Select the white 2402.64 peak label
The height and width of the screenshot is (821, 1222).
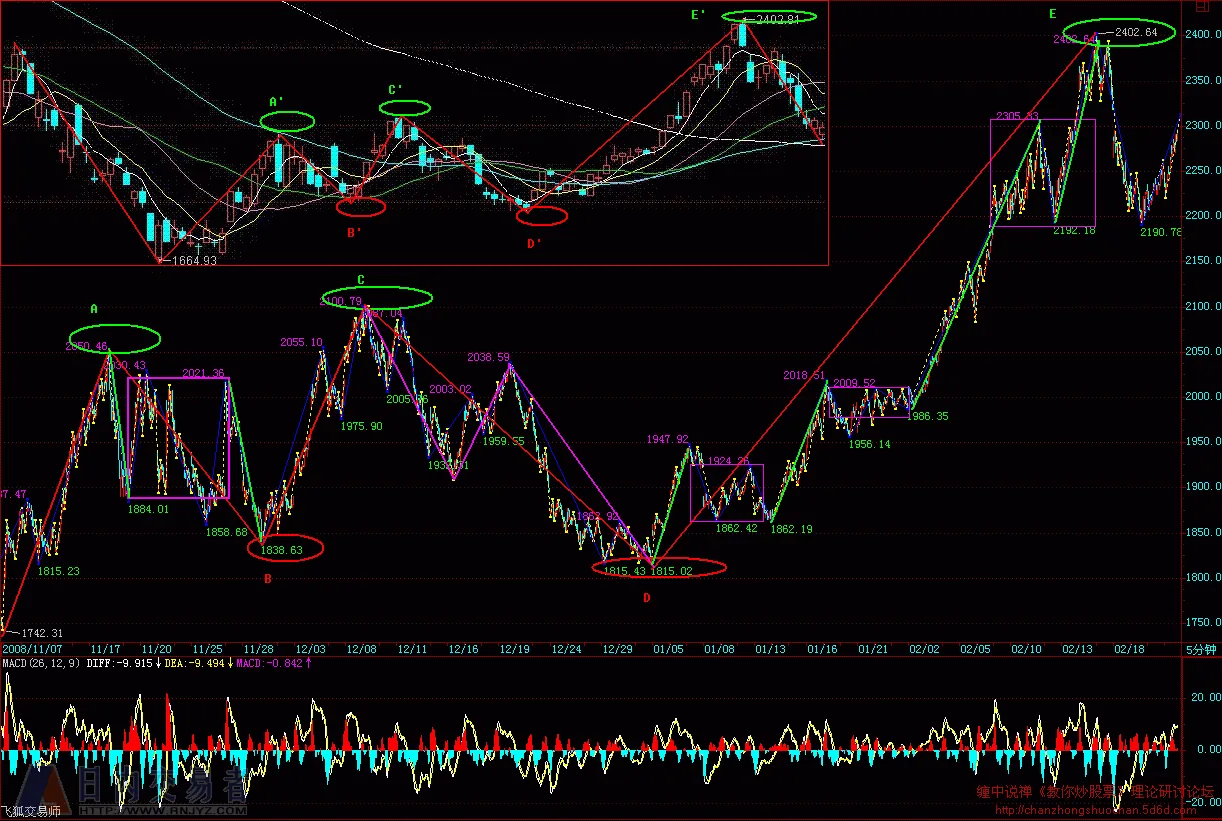click(x=1135, y=32)
